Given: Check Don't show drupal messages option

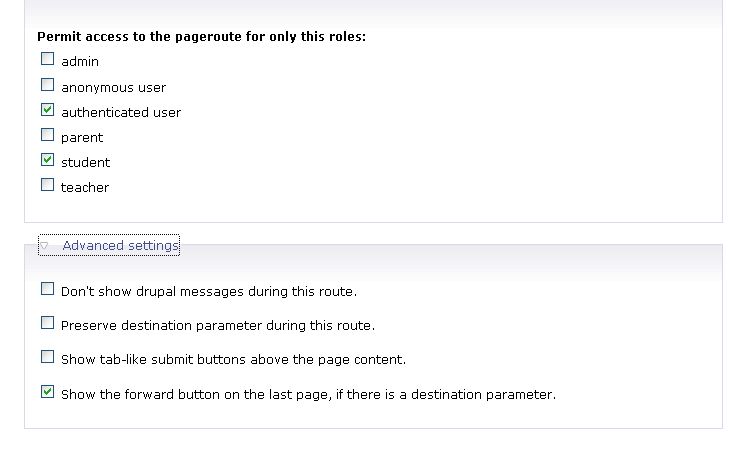Looking at the screenshot, I should 47,288.
